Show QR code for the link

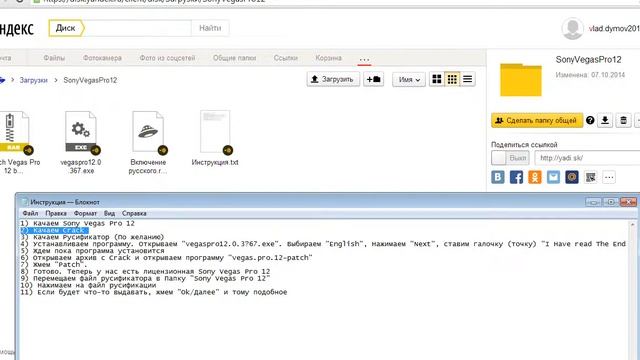pos(591,177)
